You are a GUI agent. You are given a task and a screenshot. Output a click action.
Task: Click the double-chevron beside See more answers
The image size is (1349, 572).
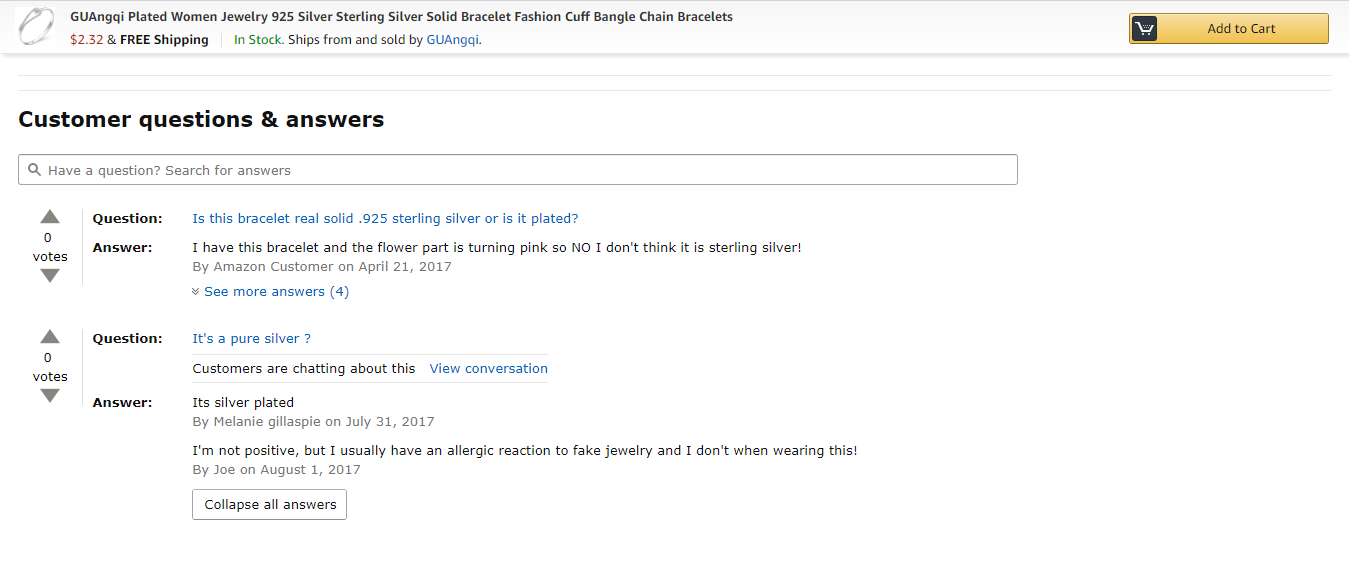[x=196, y=292]
